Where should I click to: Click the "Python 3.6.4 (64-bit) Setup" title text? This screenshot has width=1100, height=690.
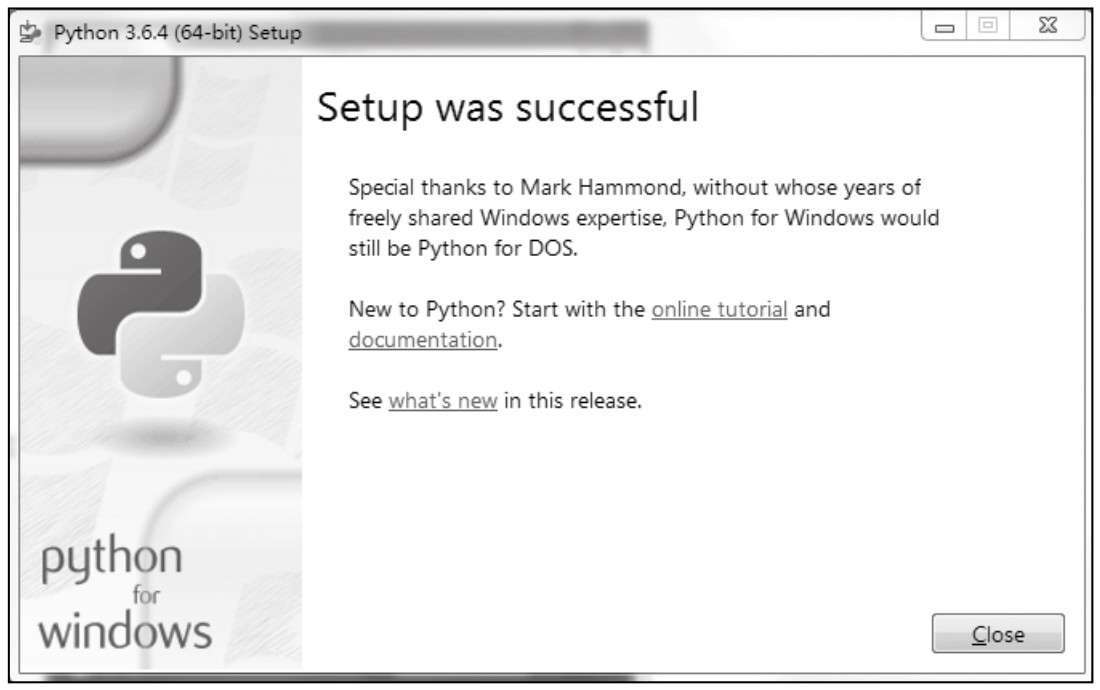click(178, 34)
